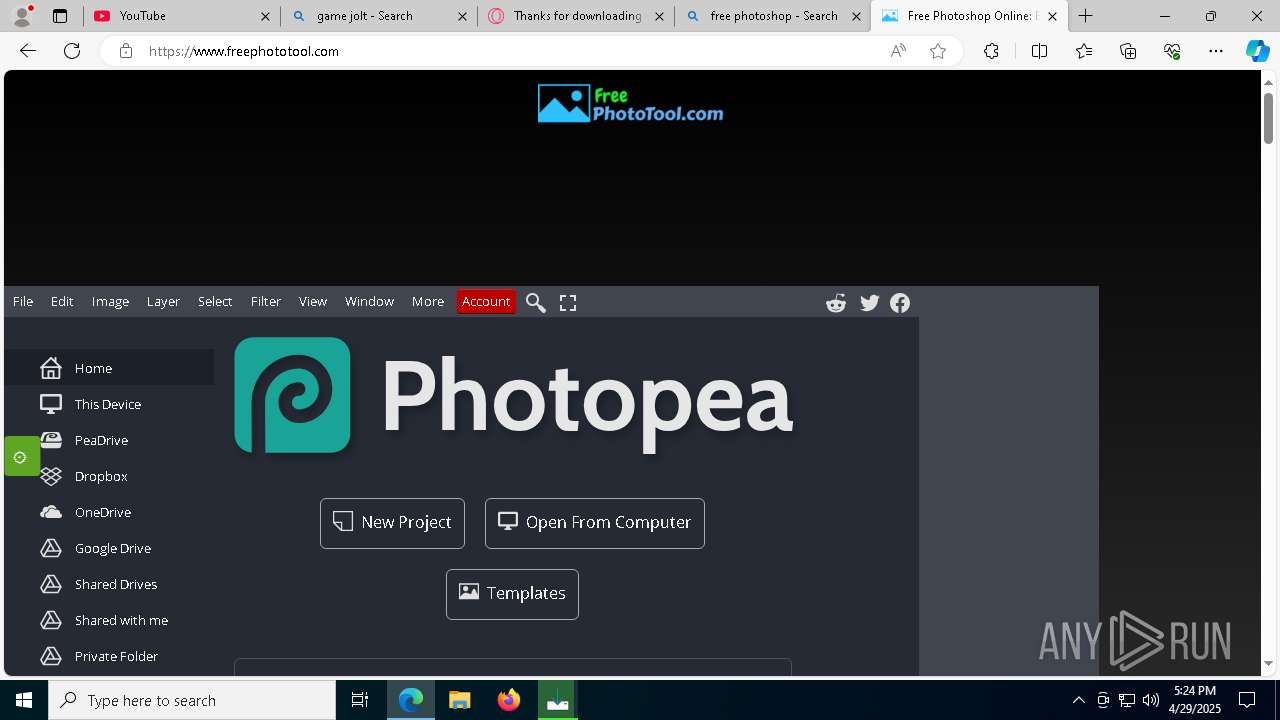
Task: Open the File menu
Action: coord(23,301)
